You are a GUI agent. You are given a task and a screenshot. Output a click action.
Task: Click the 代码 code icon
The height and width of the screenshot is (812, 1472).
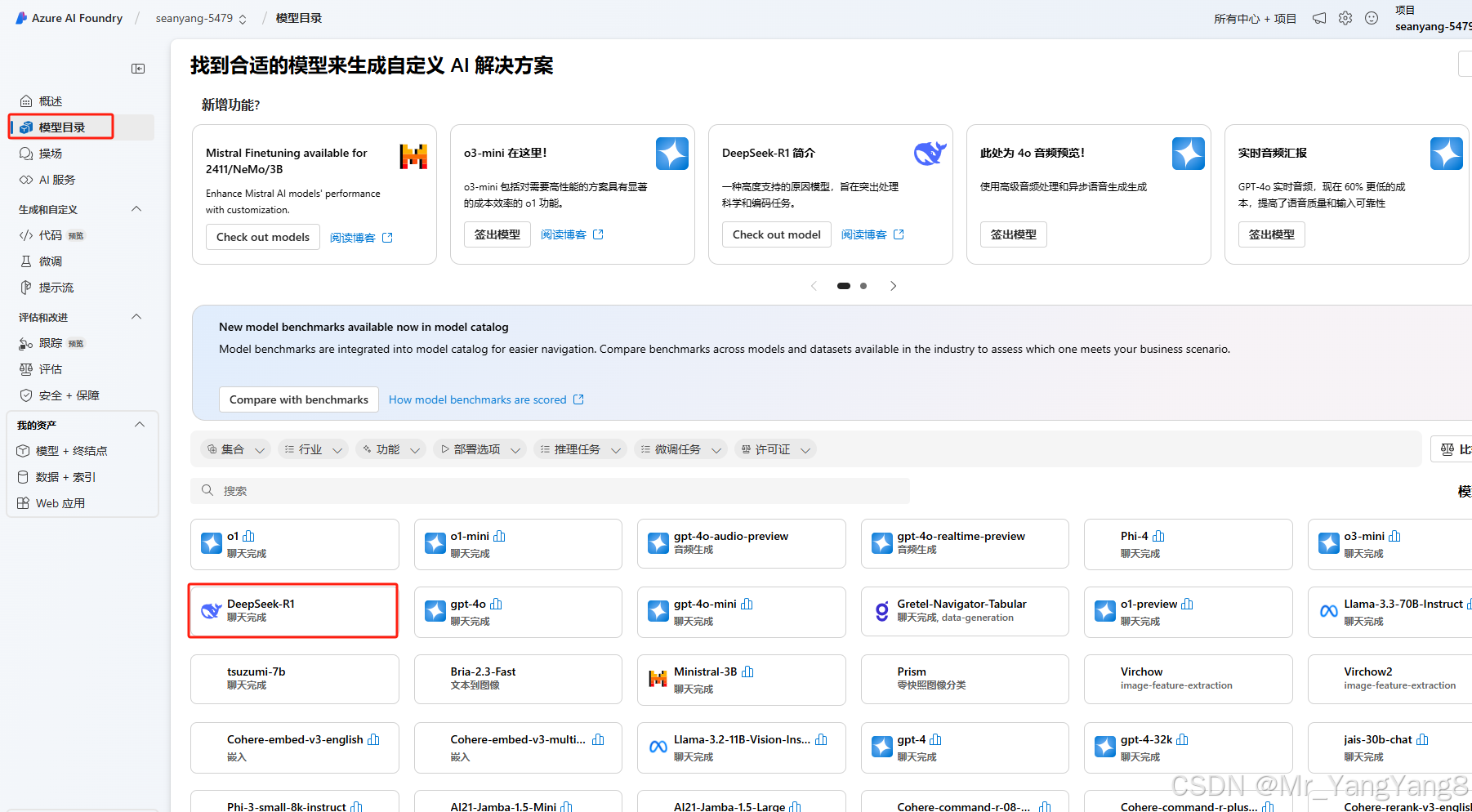[26, 235]
